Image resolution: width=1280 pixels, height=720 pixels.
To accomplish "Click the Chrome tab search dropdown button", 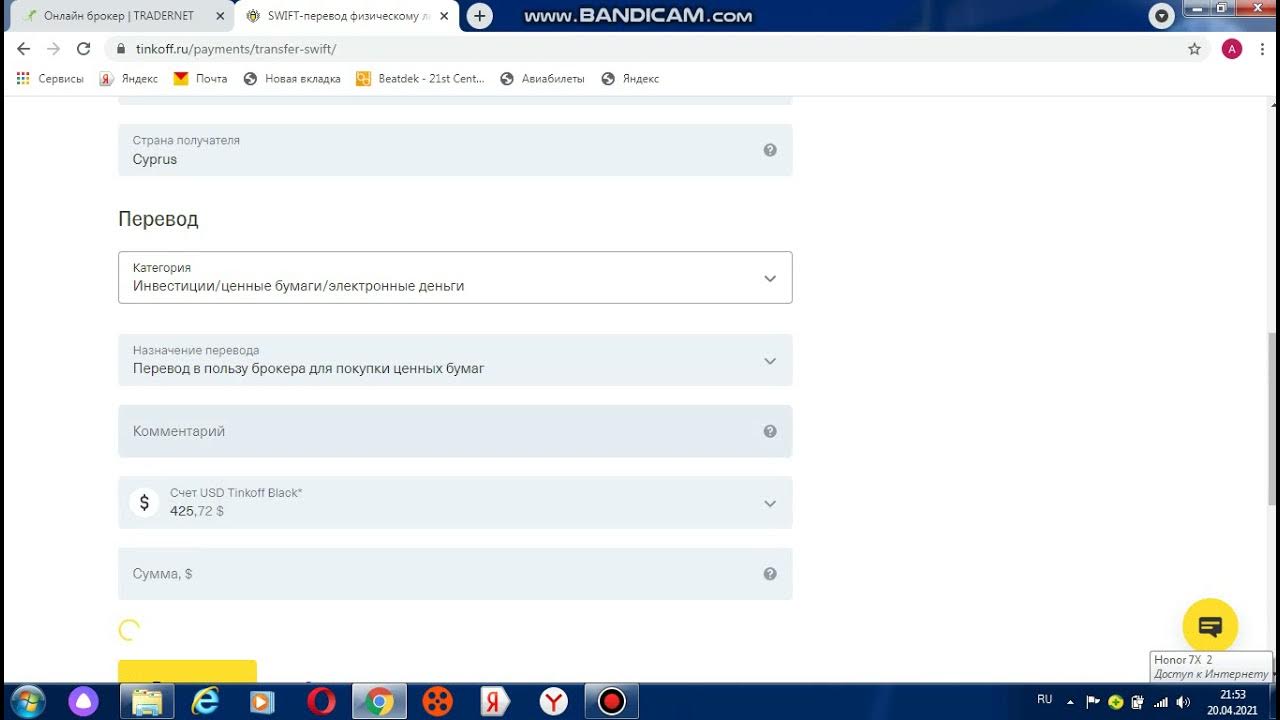I will [1161, 16].
